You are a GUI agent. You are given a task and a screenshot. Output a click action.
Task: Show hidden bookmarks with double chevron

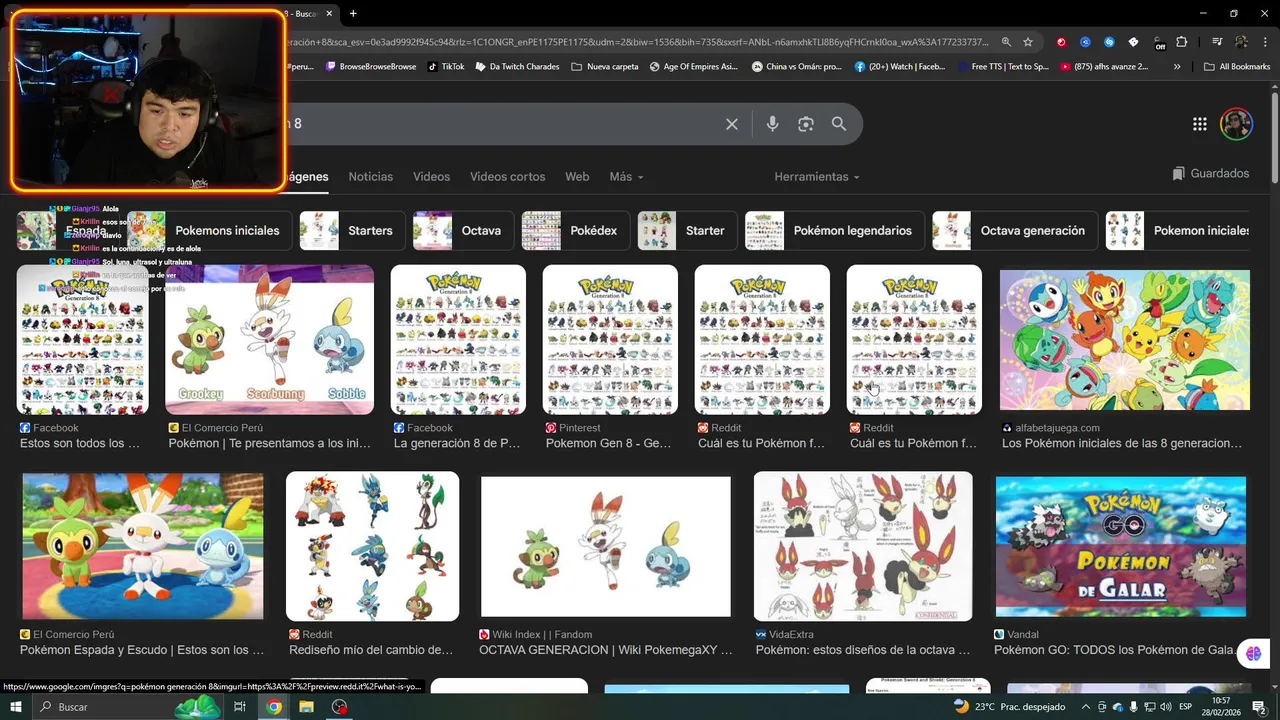click(1177, 67)
